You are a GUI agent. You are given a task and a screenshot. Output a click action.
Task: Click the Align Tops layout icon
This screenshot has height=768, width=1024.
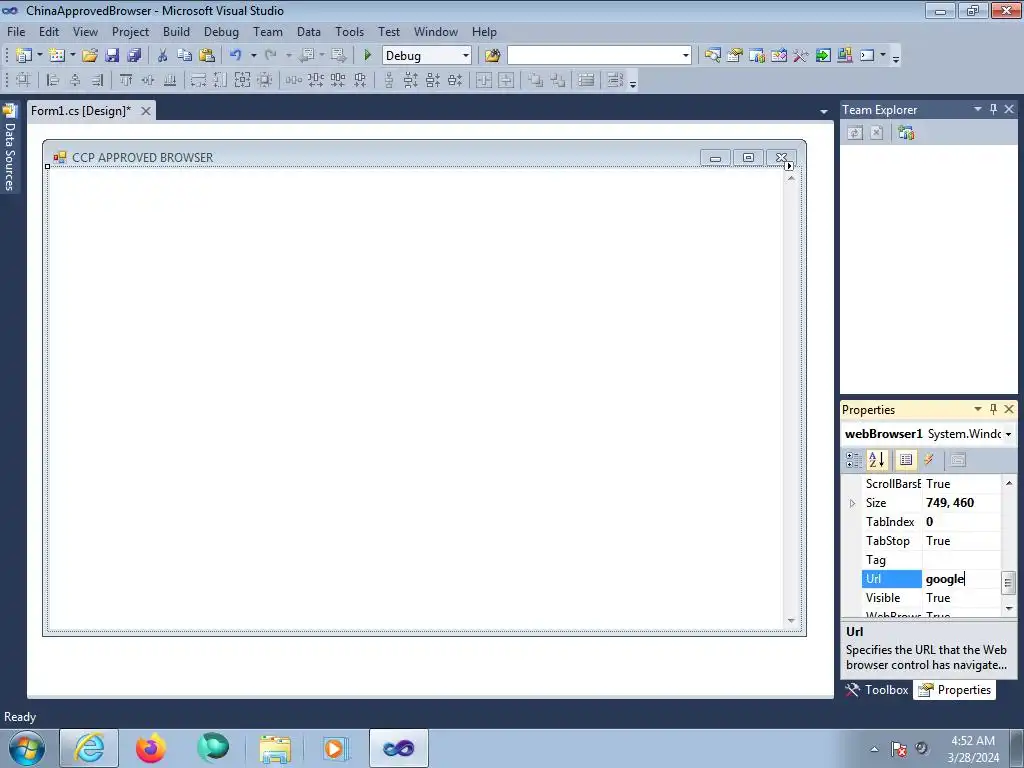(125, 80)
